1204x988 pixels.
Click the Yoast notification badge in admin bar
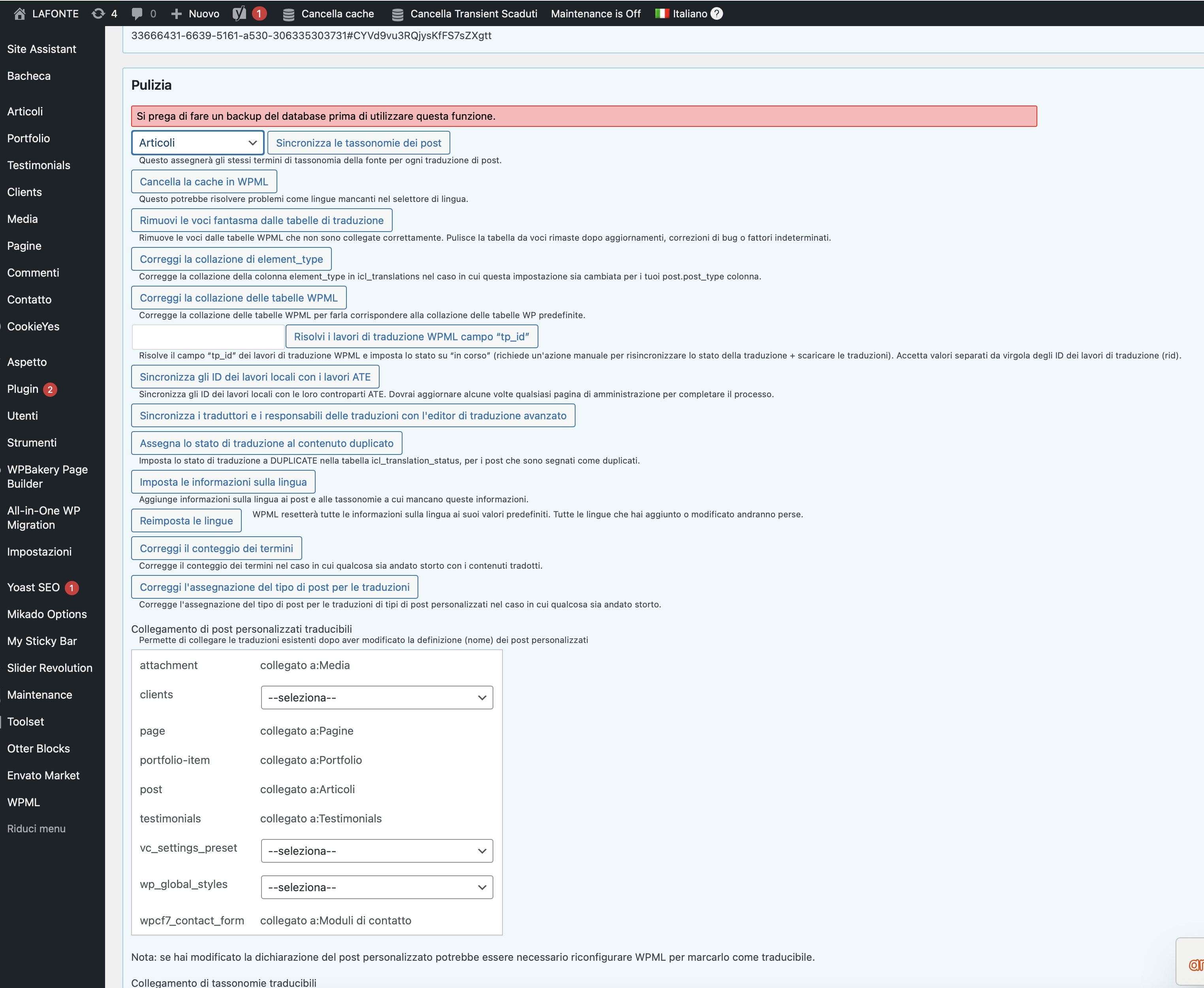260,14
